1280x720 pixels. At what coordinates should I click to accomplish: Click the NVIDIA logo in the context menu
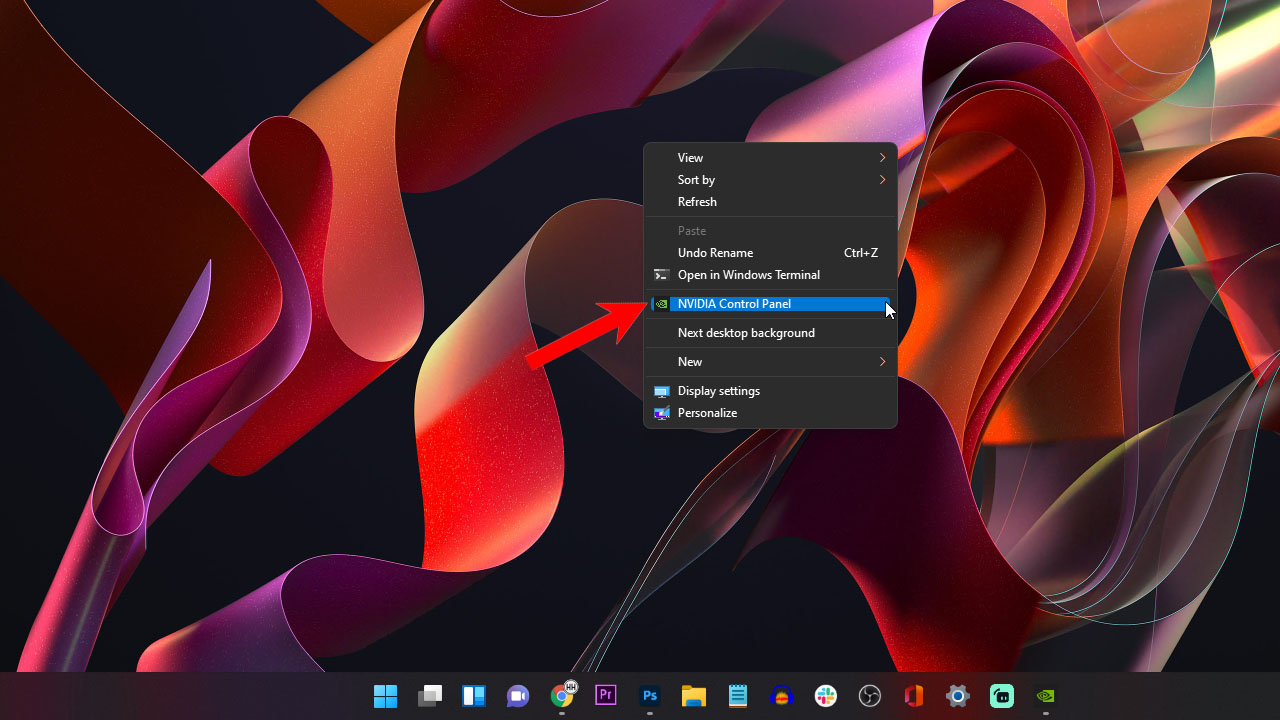coord(661,304)
